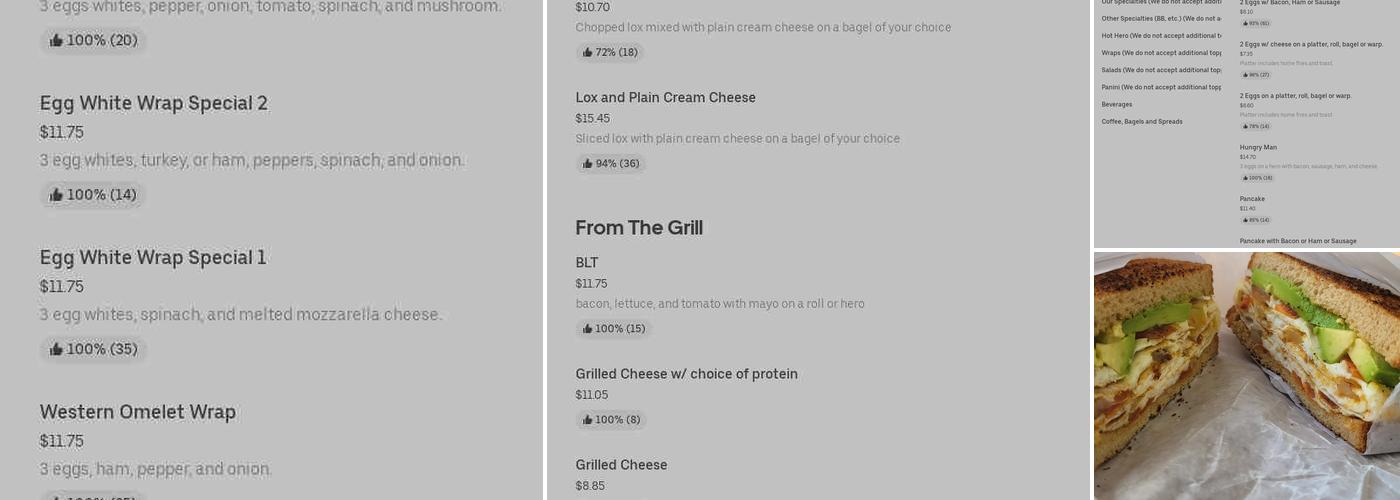This screenshot has width=1400, height=500.
Task: Open the Hungry Man menu item
Action: click(1258, 147)
